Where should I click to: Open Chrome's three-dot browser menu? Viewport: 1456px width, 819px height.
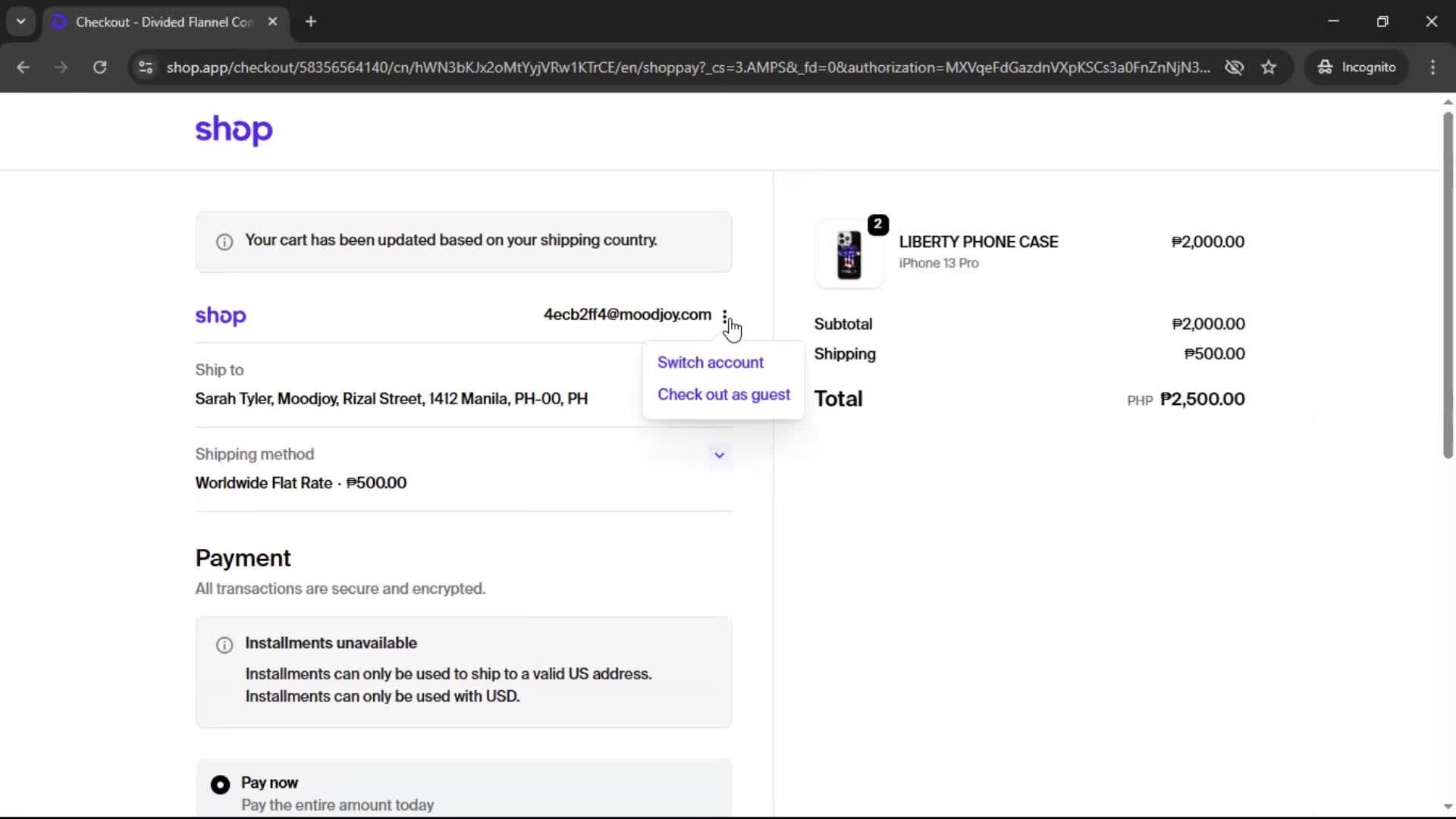point(1432,67)
